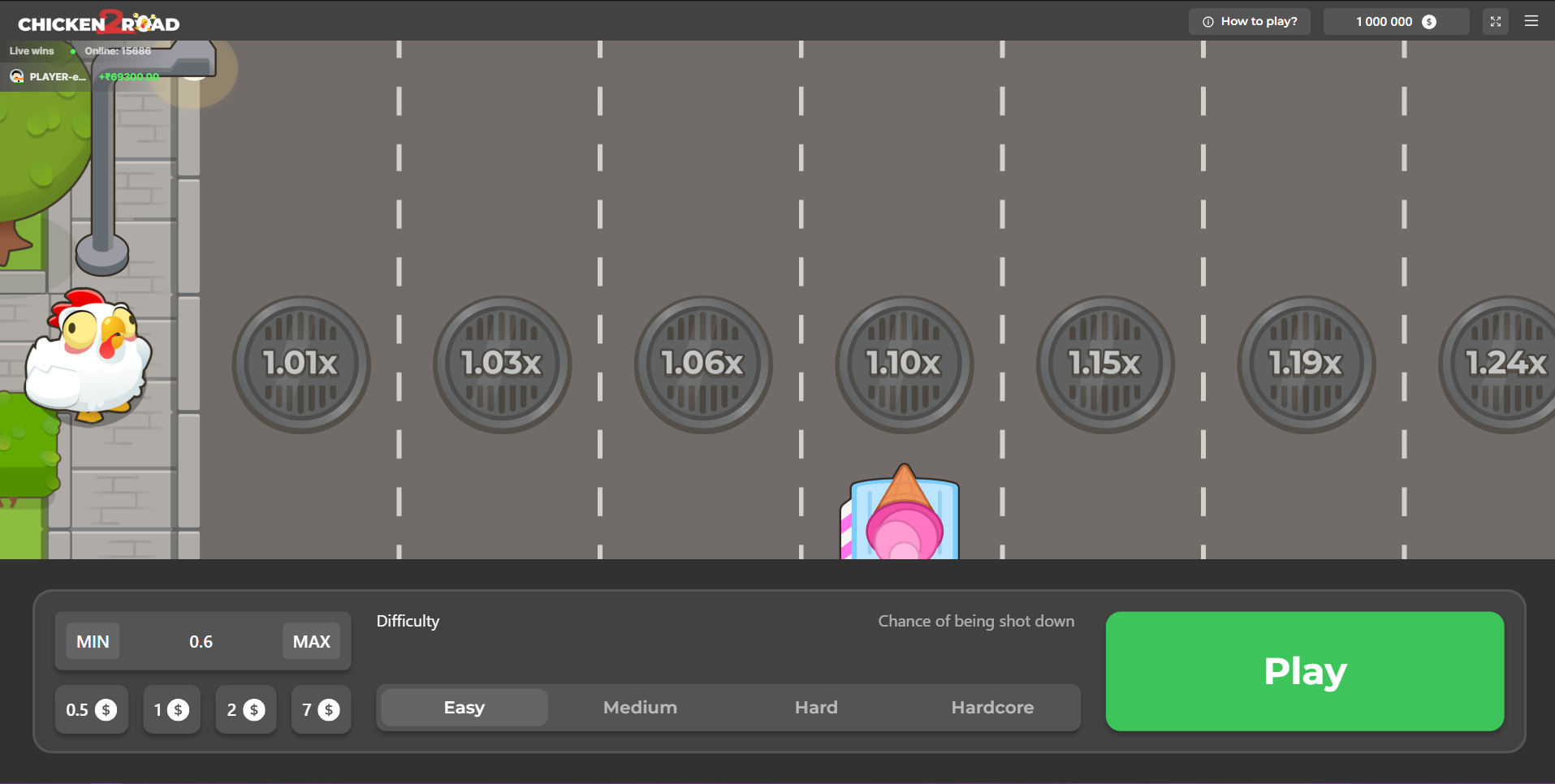Select the Easy difficulty option
The image size is (1555, 784).
pos(462,707)
